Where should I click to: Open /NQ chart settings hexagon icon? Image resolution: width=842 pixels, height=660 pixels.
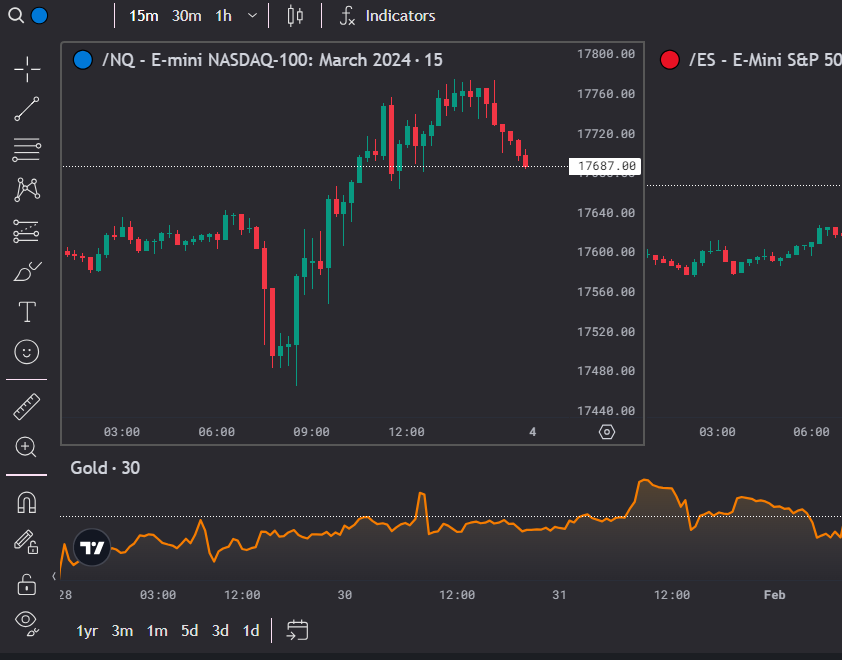coord(607,432)
